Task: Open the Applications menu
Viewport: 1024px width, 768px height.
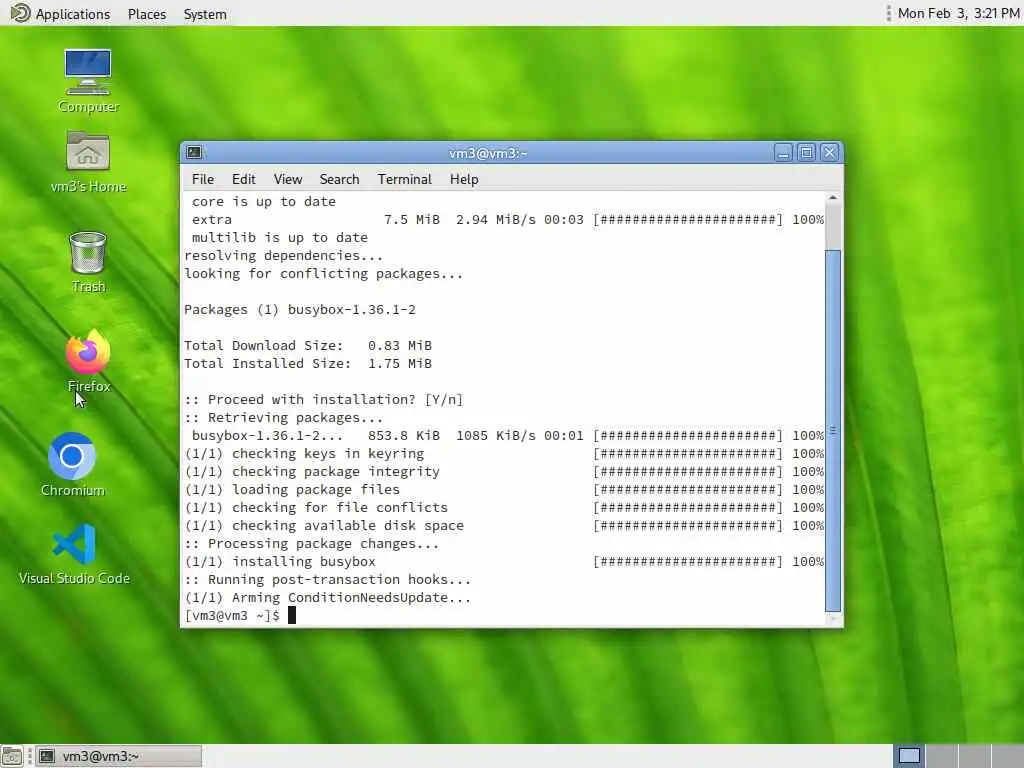Action: pyautogui.click(x=72, y=14)
